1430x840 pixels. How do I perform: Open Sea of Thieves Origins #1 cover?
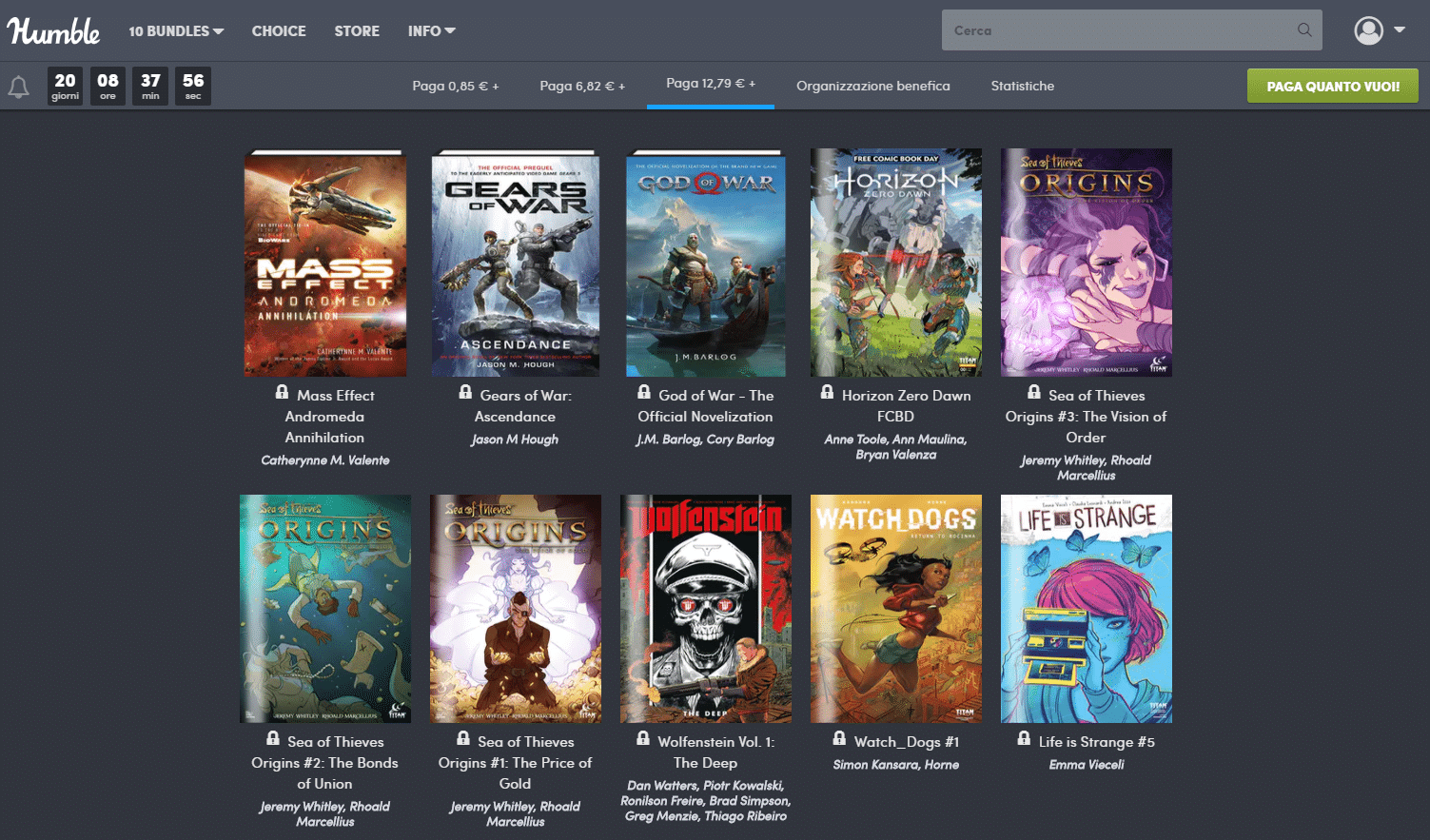516,609
